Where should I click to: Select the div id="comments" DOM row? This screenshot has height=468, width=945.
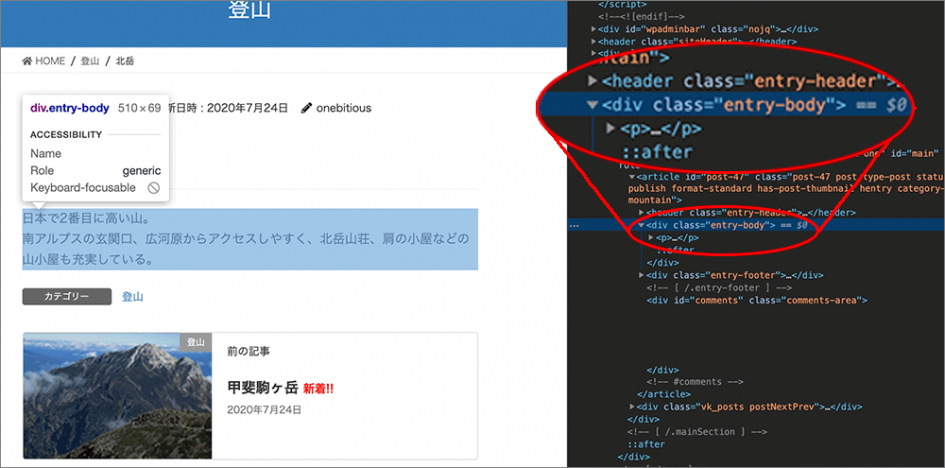(x=757, y=300)
